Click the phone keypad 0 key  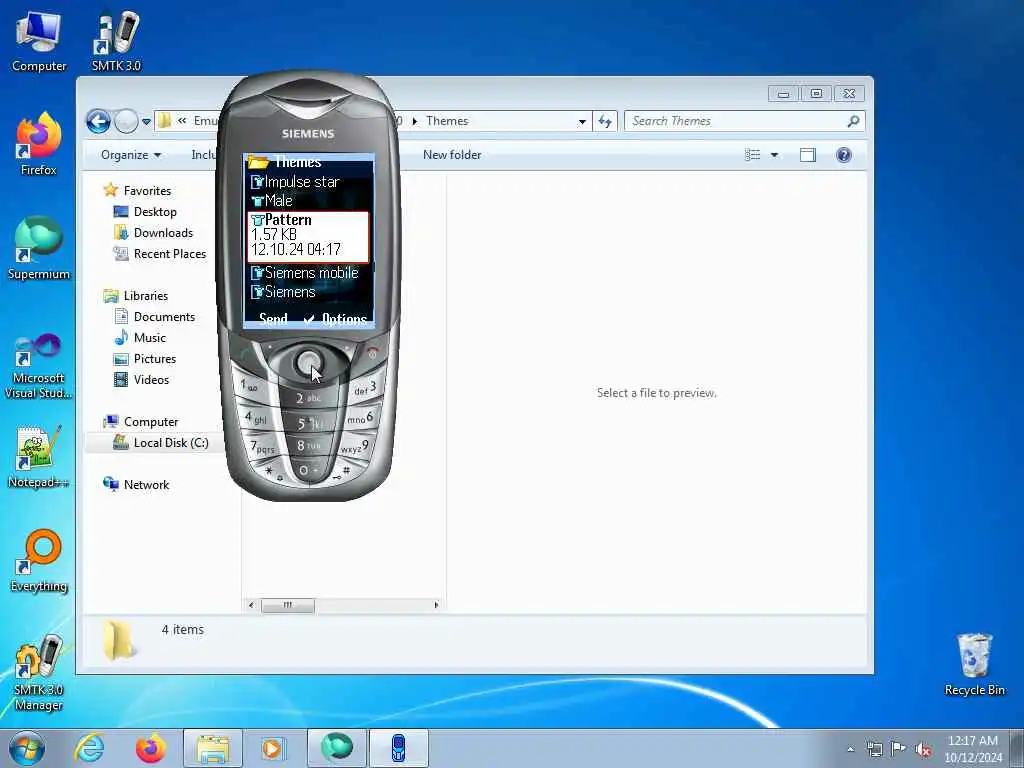coord(308,470)
